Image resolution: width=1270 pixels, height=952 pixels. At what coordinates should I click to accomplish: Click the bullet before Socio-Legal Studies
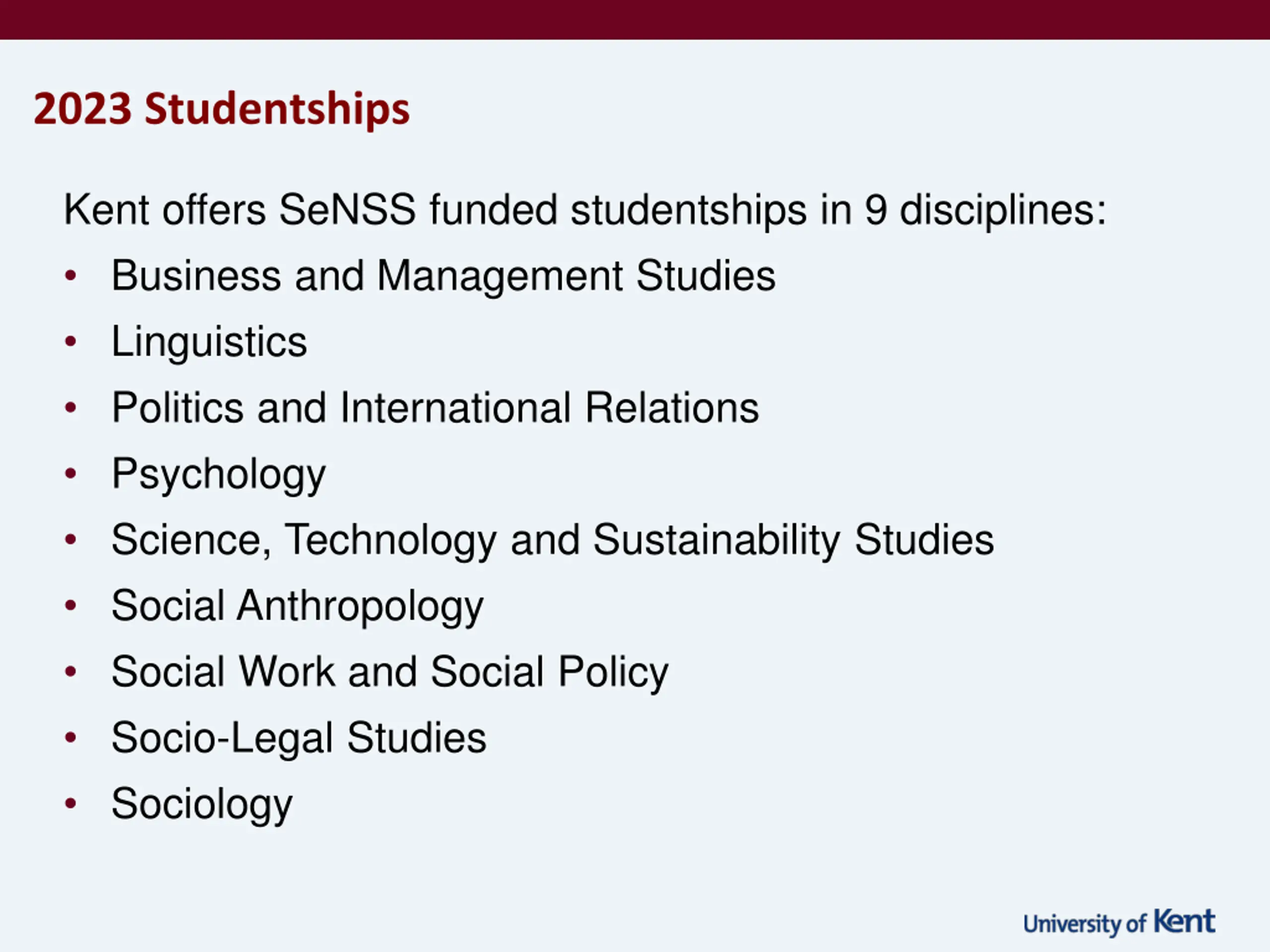point(70,738)
